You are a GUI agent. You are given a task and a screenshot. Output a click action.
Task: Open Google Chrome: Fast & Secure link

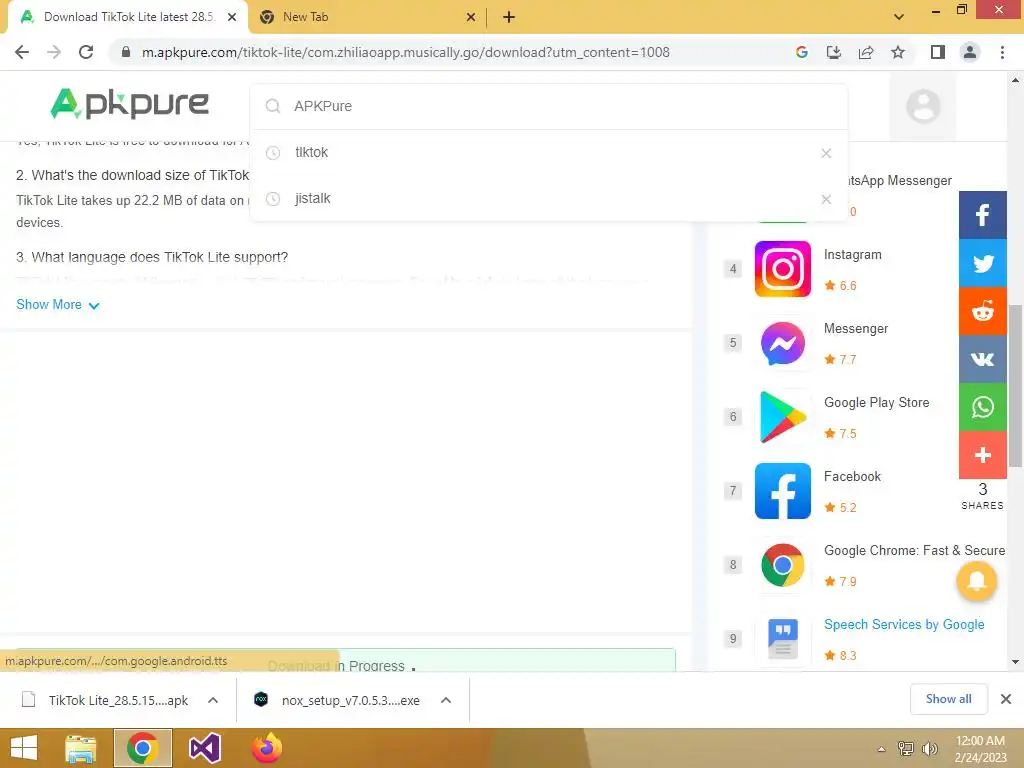914,551
